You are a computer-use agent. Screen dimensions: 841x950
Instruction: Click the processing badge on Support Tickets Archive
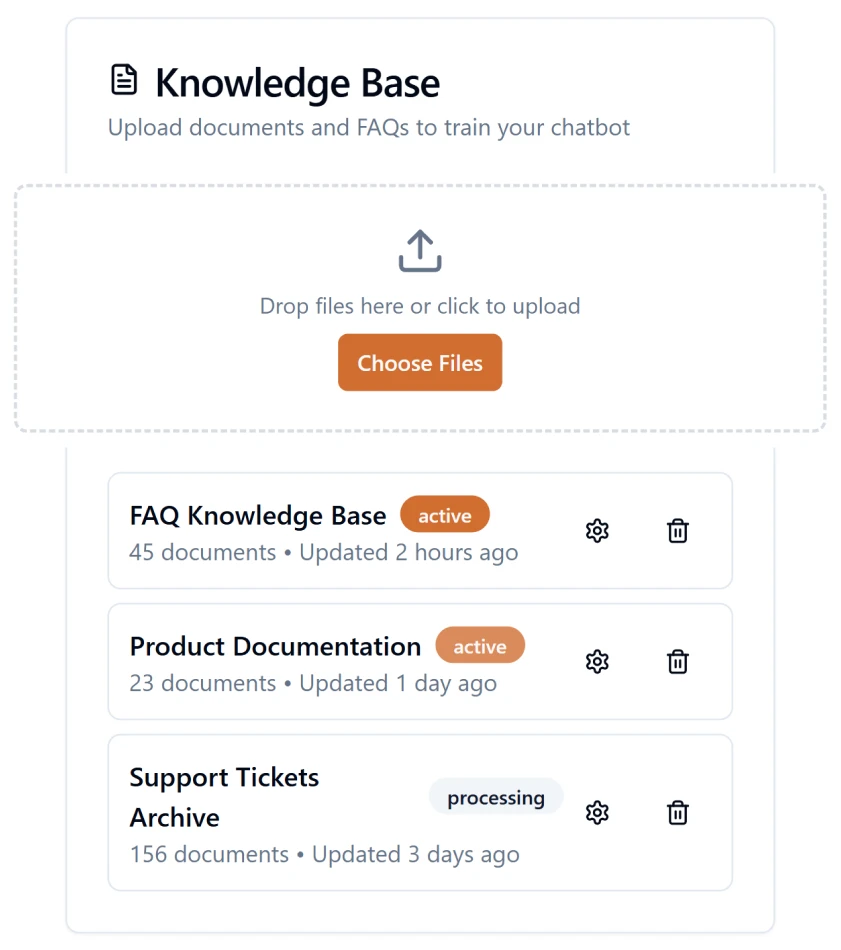(496, 796)
